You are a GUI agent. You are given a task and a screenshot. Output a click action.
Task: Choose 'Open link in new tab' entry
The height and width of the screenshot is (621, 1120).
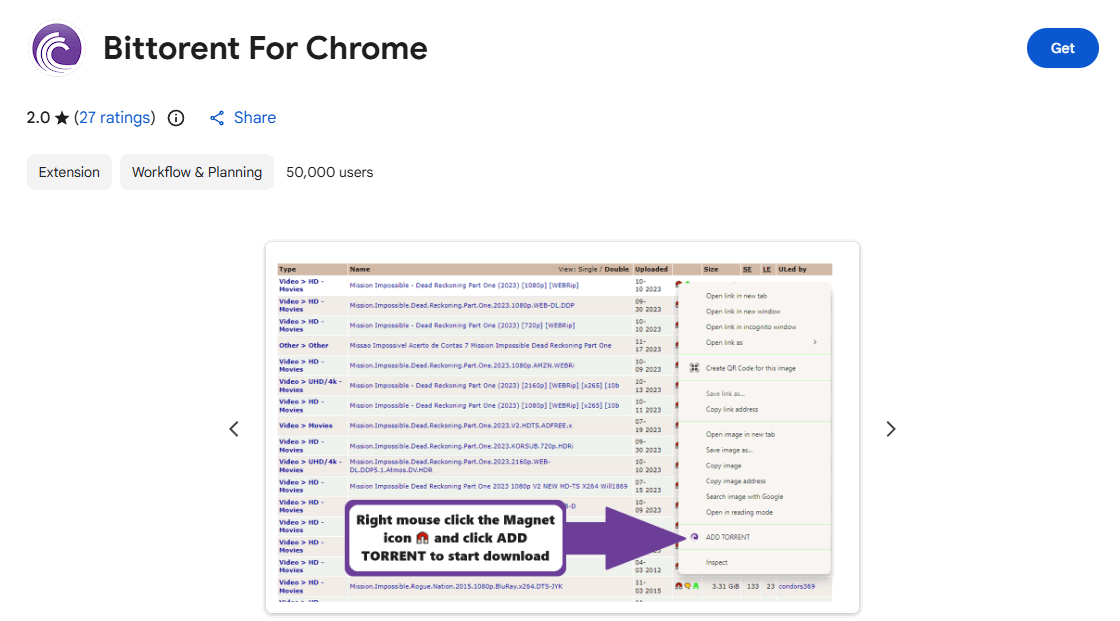(x=736, y=296)
